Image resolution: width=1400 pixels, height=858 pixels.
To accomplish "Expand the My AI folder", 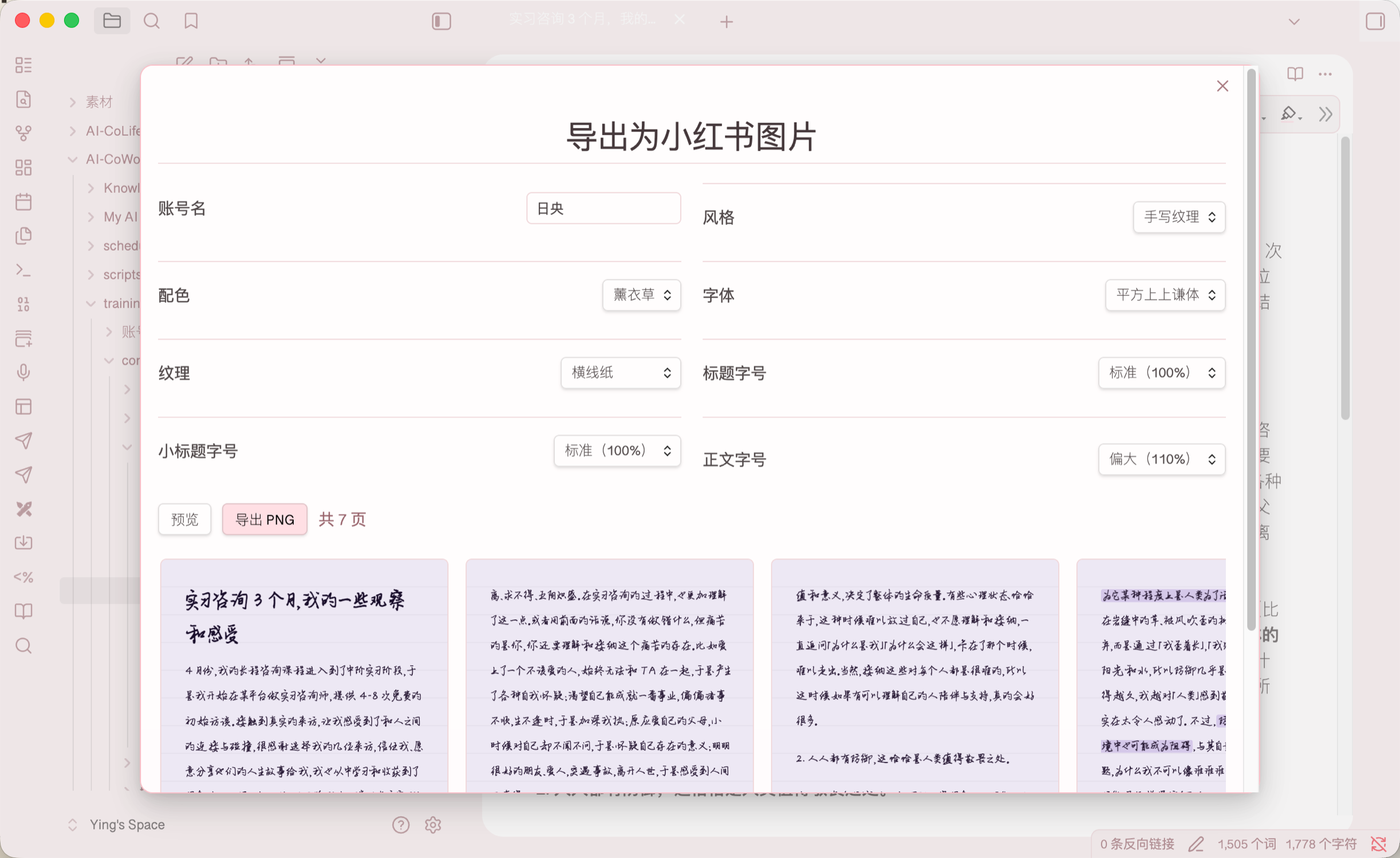I will click(x=90, y=217).
